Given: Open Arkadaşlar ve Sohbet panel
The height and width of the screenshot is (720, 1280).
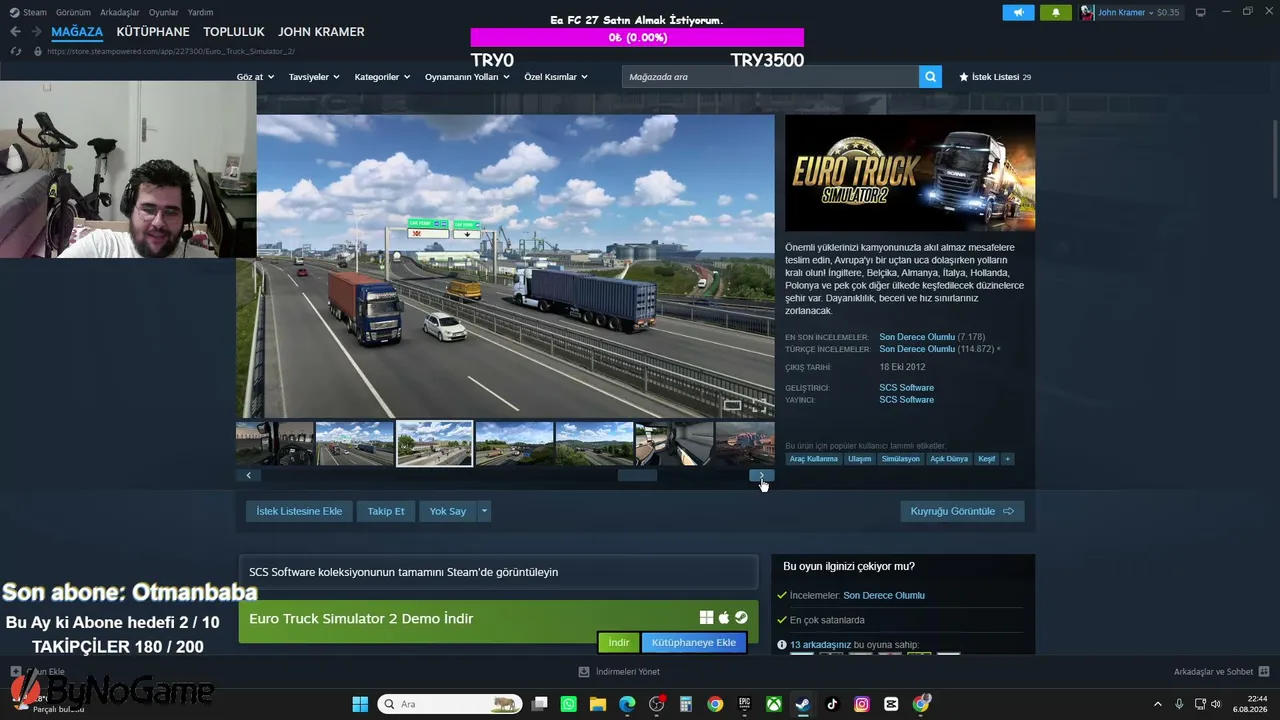Looking at the screenshot, I should point(1221,672).
